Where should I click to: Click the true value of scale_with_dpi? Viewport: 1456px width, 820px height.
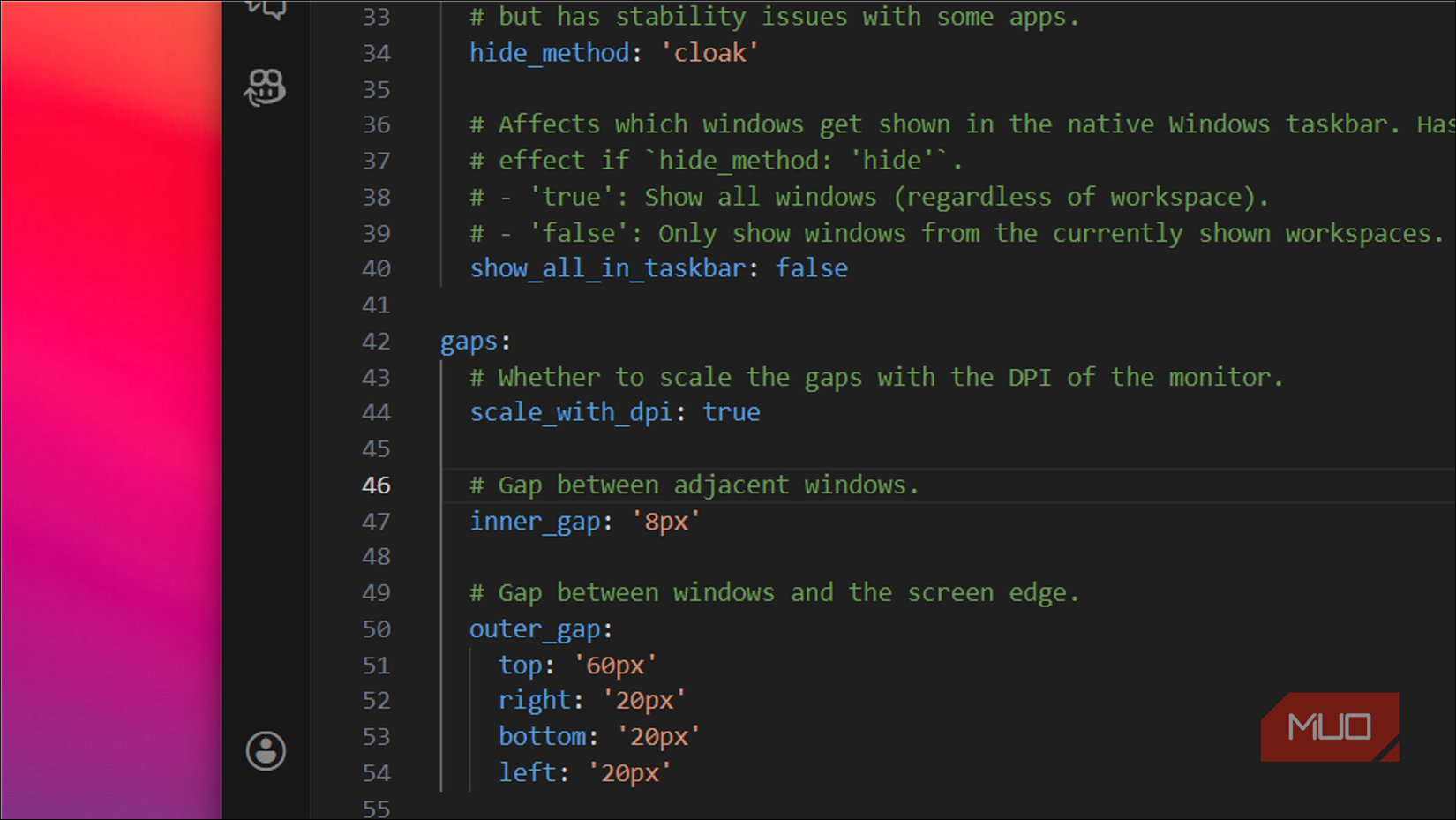(x=731, y=411)
